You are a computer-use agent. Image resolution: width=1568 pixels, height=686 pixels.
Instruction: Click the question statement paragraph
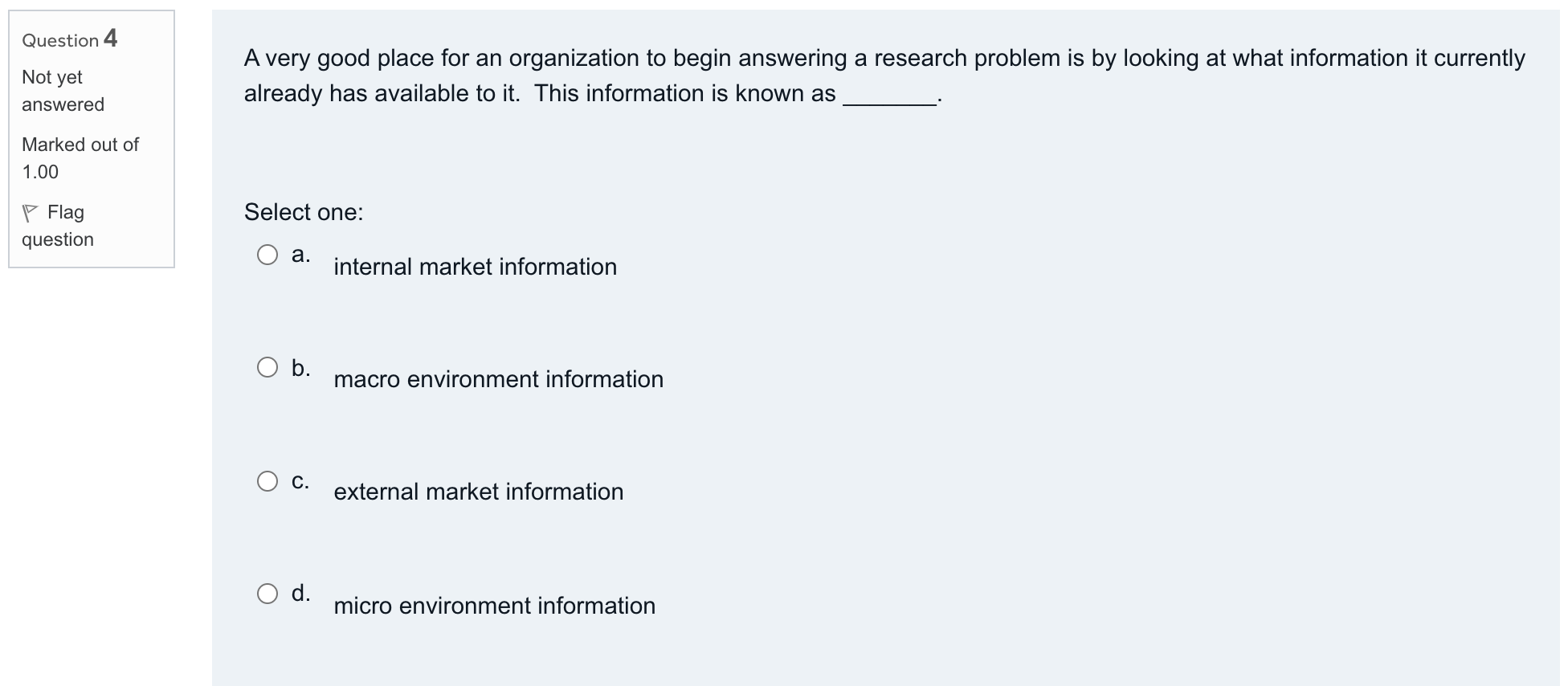pyautogui.click(x=884, y=76)
